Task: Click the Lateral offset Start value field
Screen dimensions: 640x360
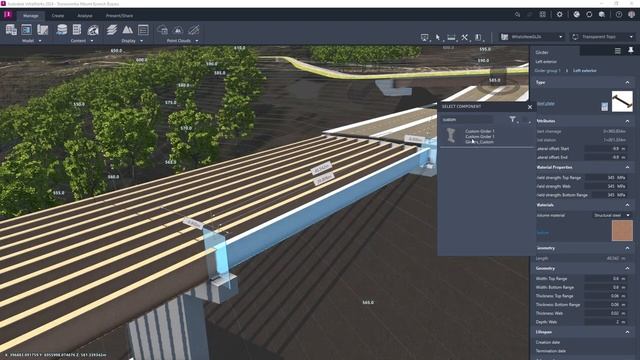Action: pos(605,149)
